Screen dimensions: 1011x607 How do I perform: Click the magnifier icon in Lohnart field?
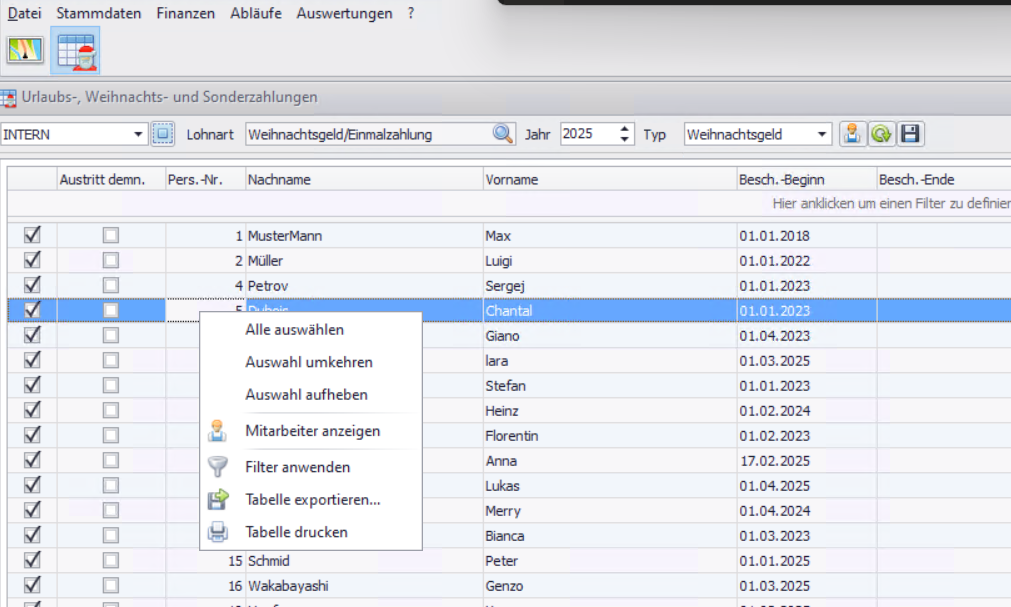tap(502, 134)
